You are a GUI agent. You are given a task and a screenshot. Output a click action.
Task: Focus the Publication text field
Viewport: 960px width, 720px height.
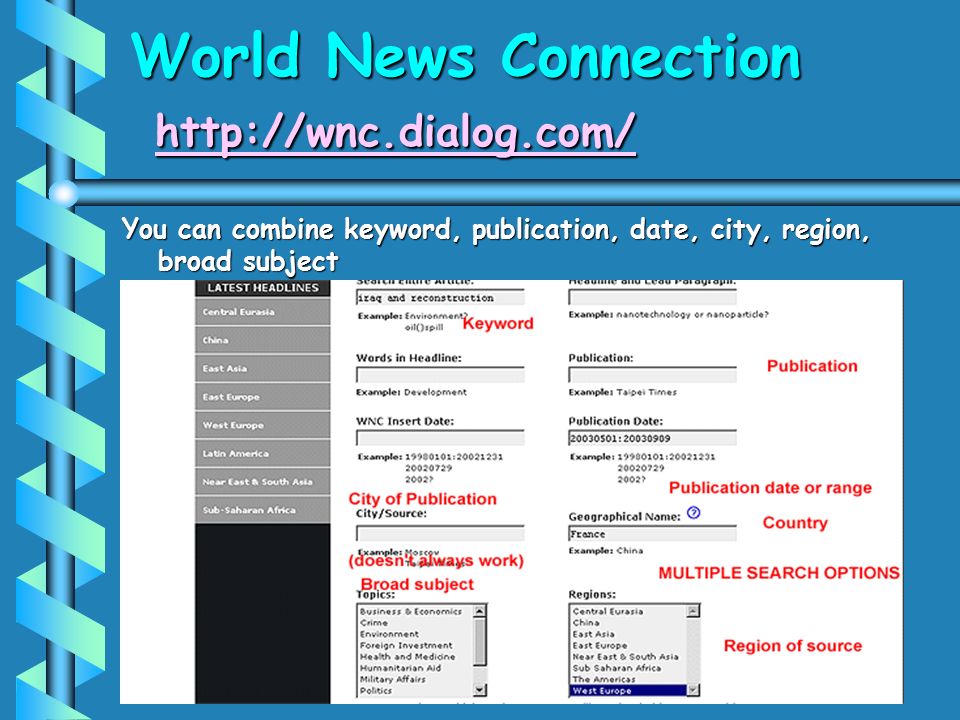click(652, 375)
